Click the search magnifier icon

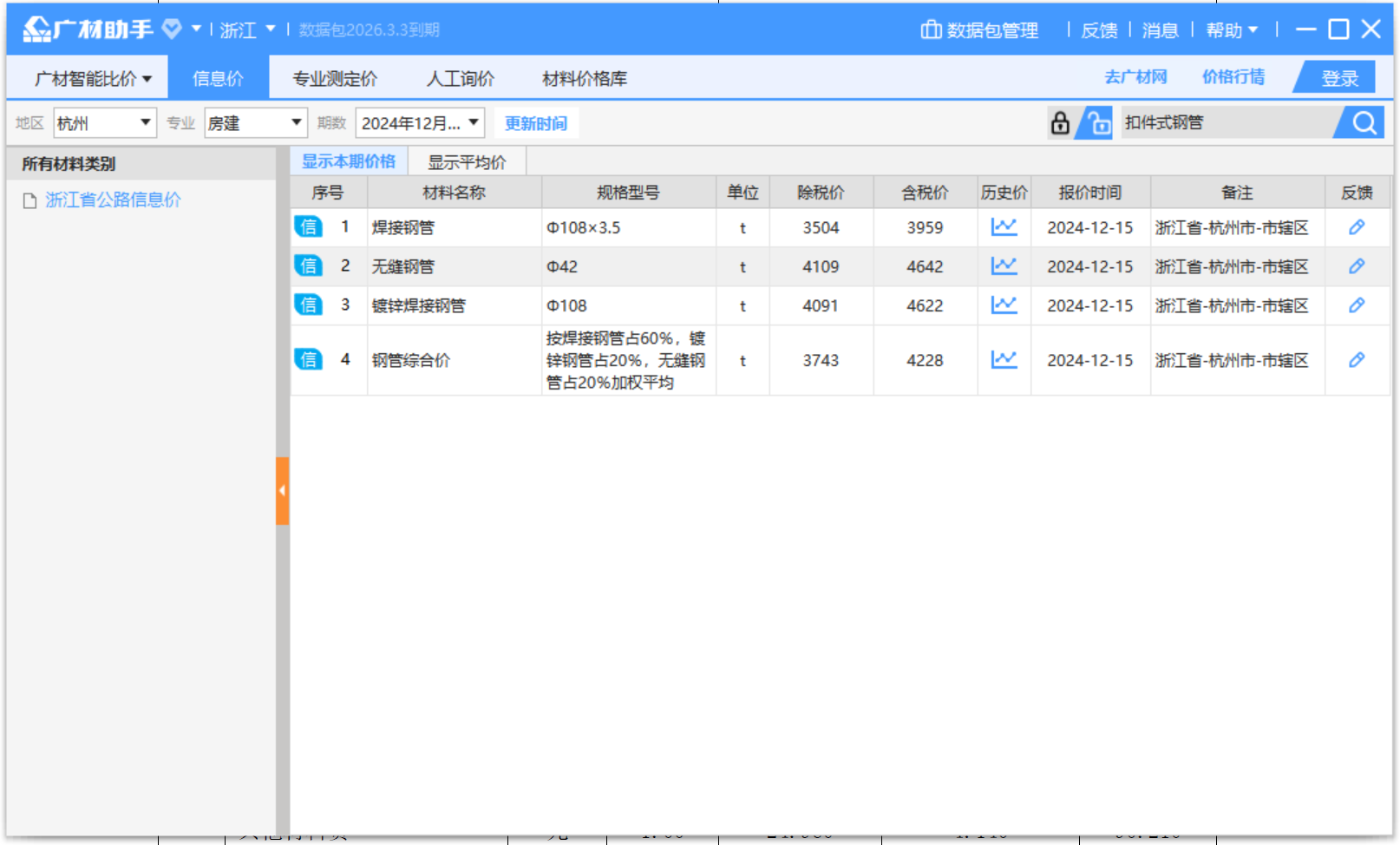(1360, 122)
